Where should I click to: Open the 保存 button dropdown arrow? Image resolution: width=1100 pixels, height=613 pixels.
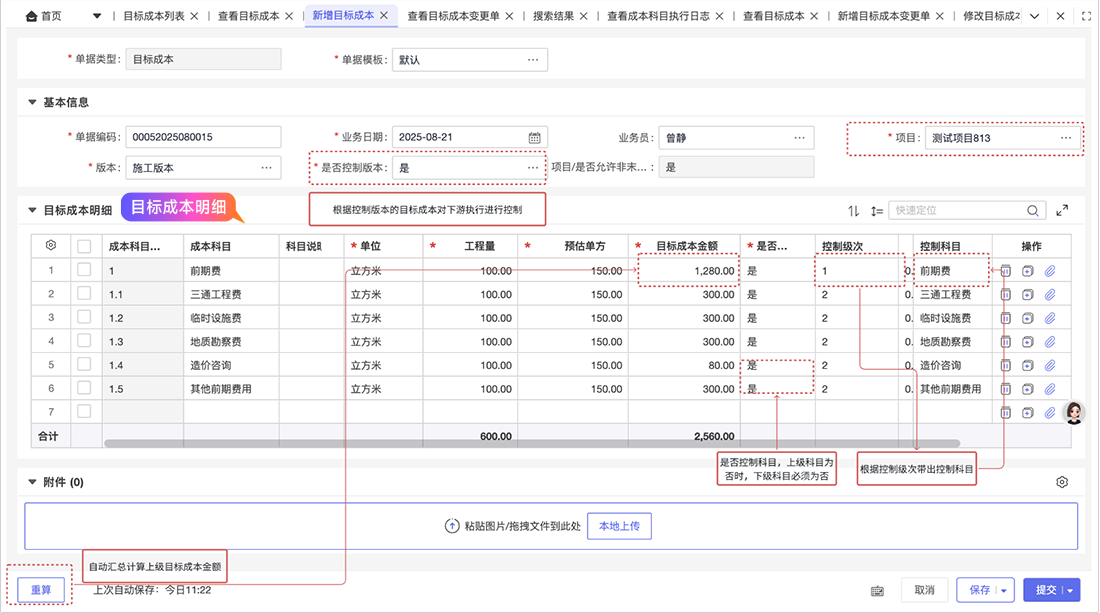1004,590
